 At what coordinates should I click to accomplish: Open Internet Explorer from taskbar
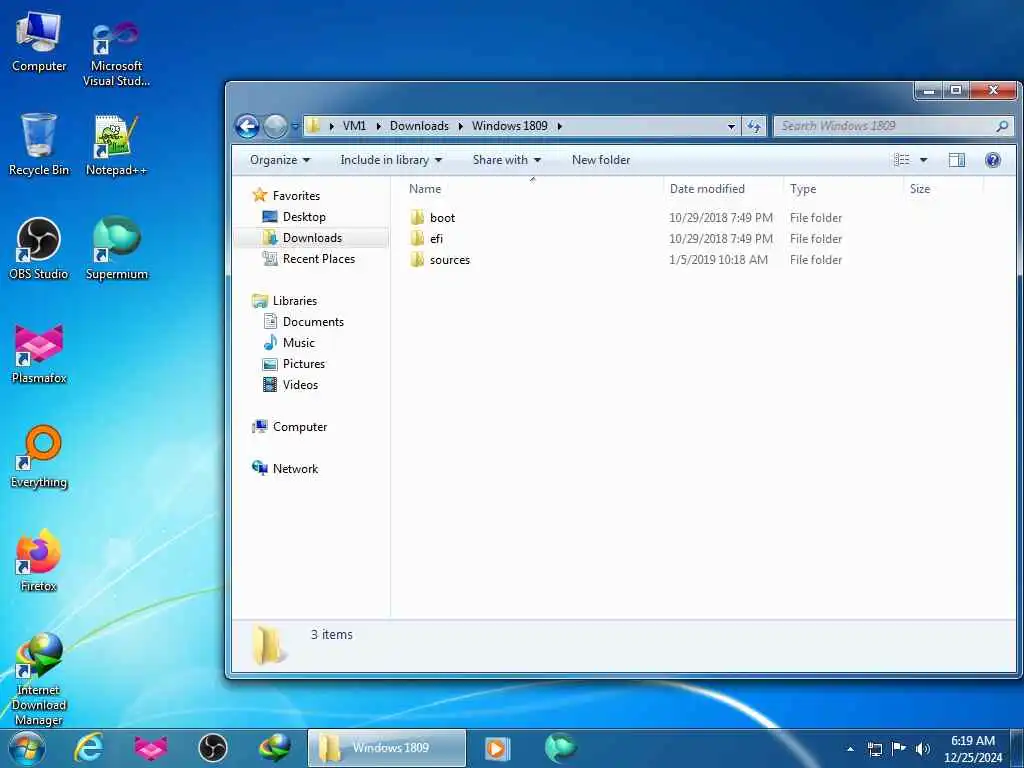coord(89,748)
